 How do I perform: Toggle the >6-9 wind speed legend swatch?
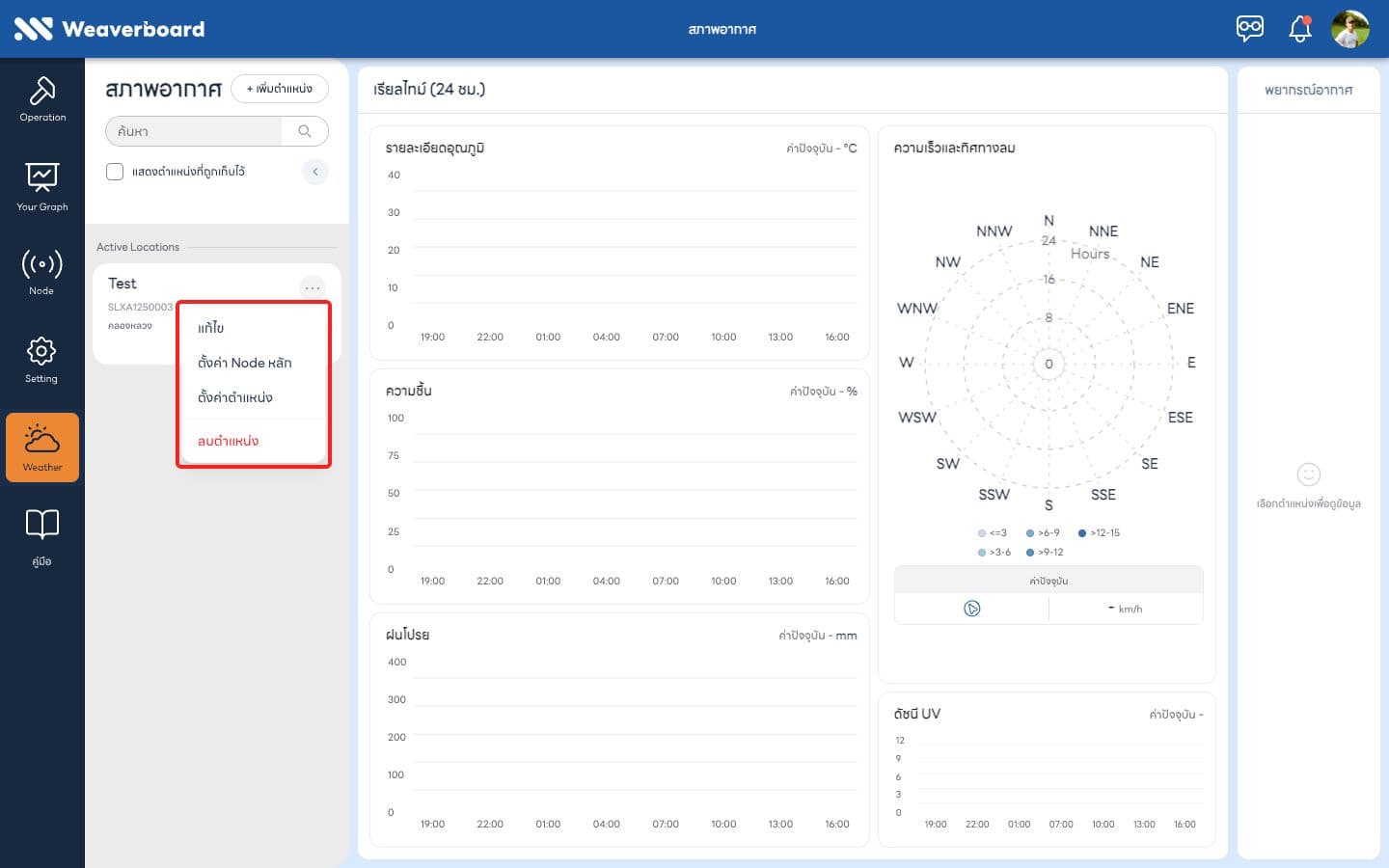point(1030,533)
